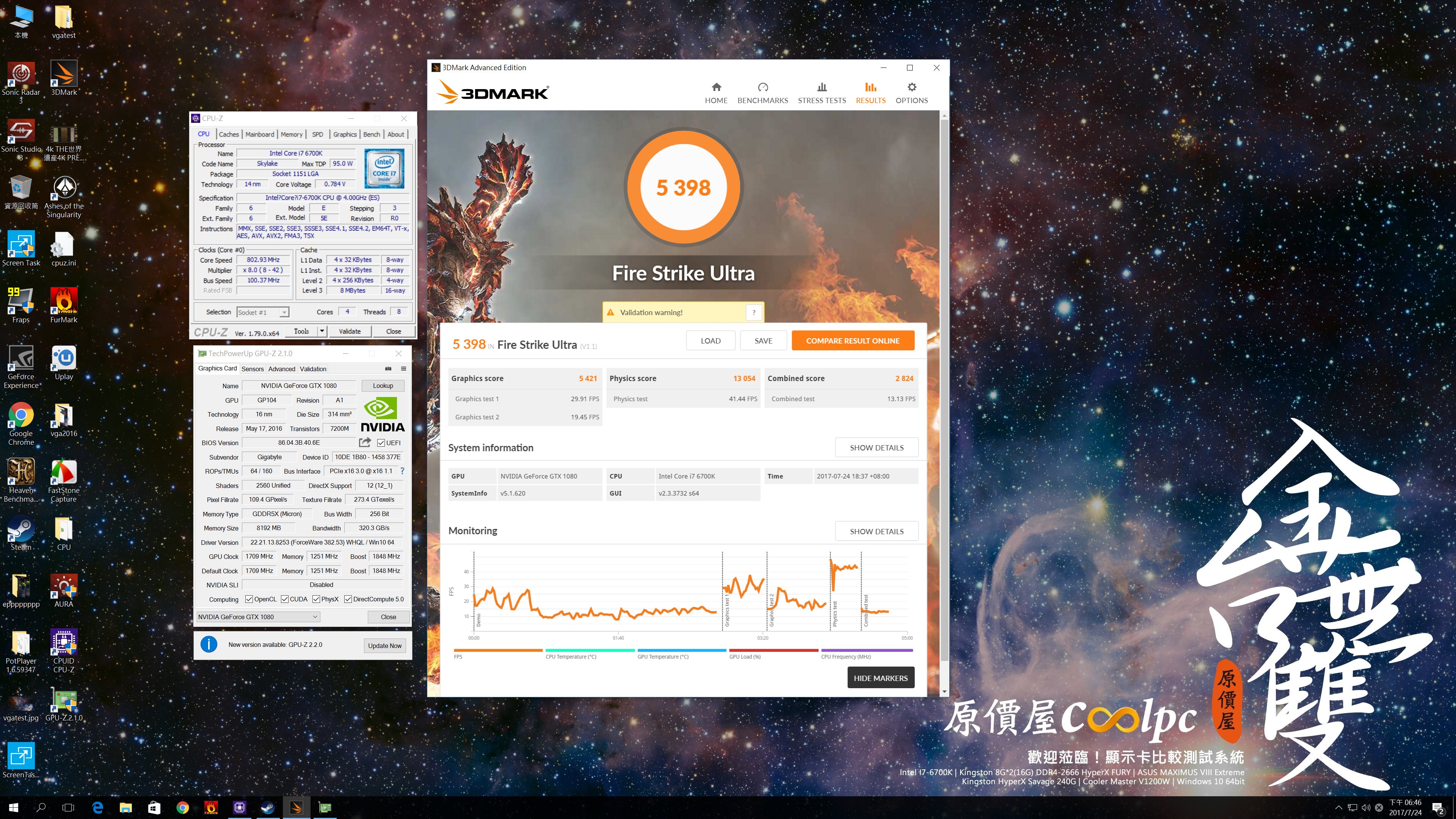Open Google Chrome desktop shortcut
This screenshot has height=819, width=1456.
tap(21, 424)
